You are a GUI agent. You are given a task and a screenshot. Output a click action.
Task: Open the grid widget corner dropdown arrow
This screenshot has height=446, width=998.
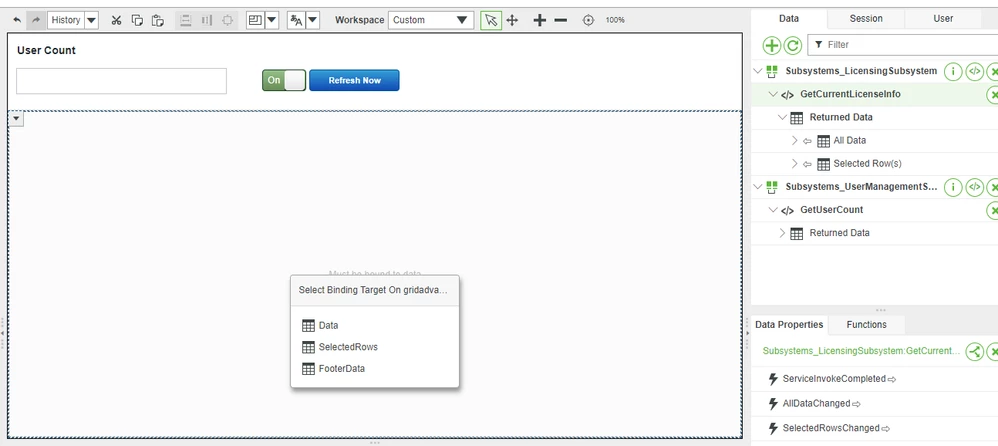click(x=16, y=119)
